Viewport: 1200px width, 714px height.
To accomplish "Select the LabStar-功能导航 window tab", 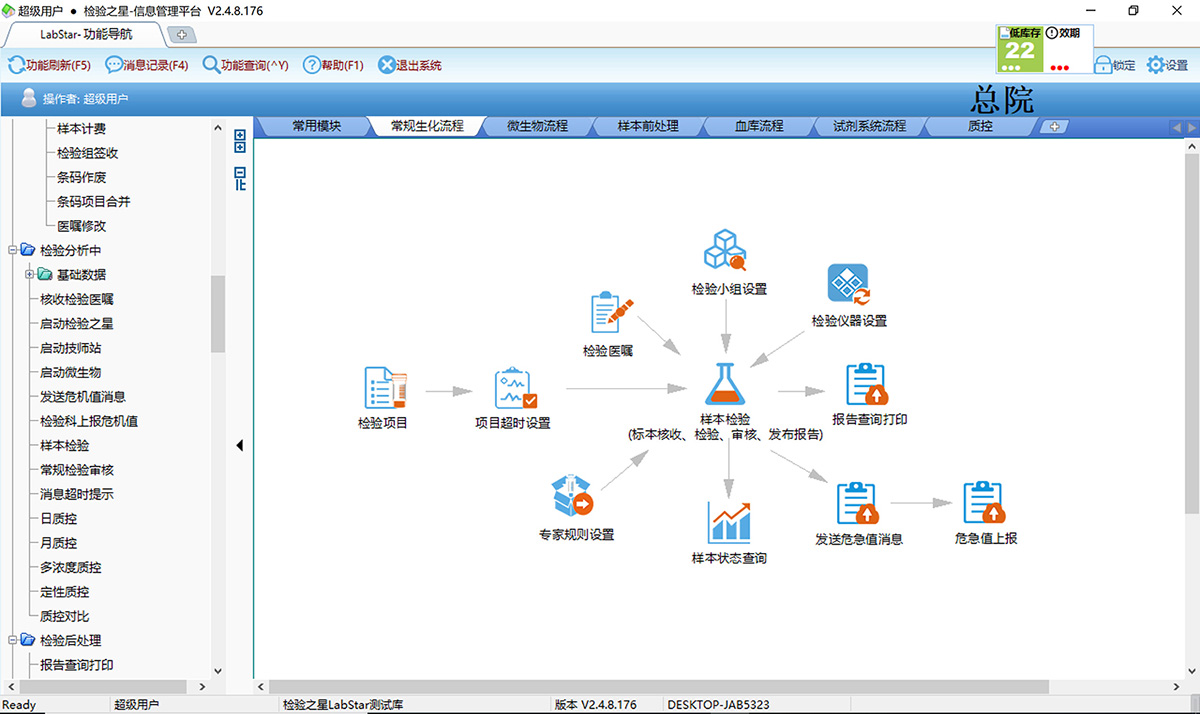I will coord(87,34).
